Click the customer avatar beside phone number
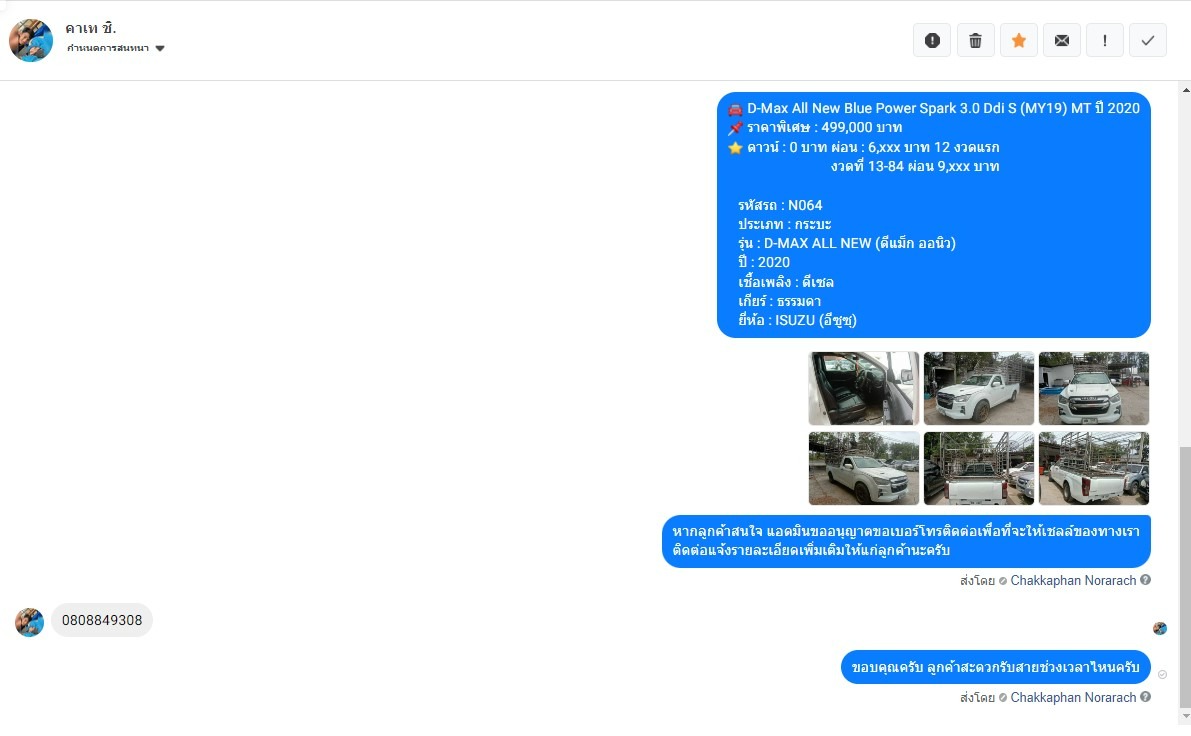 (30, 622)
